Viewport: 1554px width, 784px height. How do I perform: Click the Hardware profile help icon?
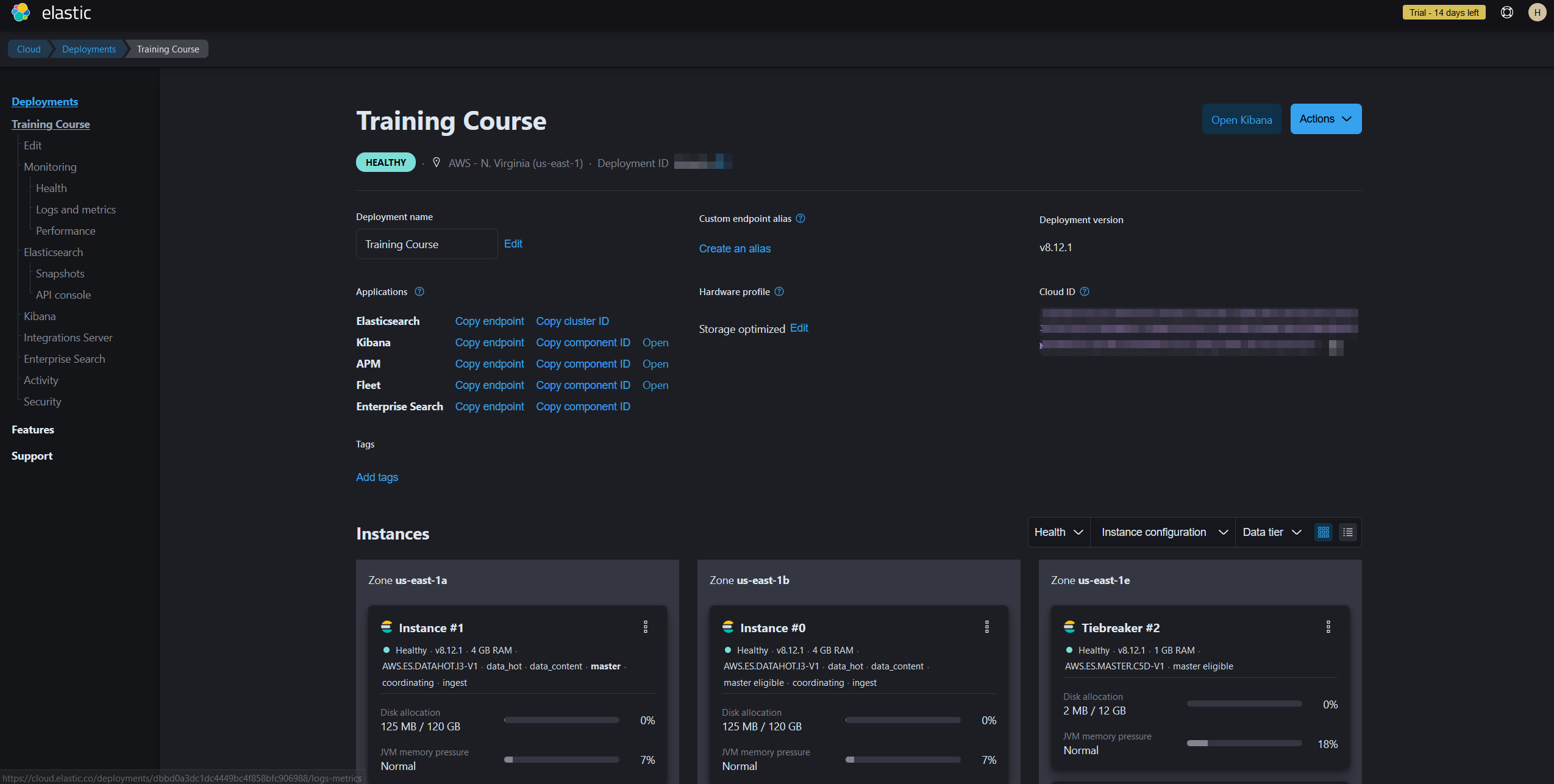coord(779,291)
